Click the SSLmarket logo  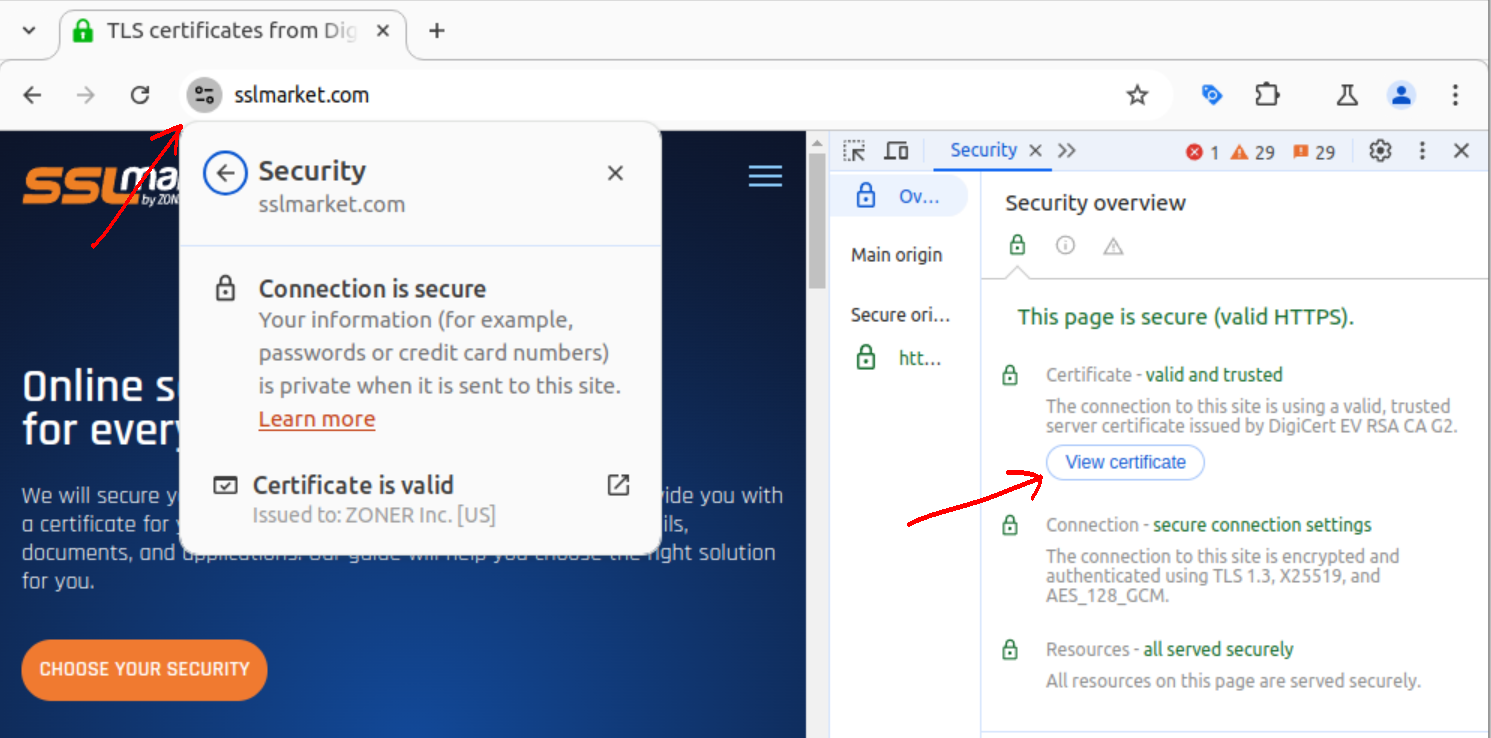coord(100,185)
